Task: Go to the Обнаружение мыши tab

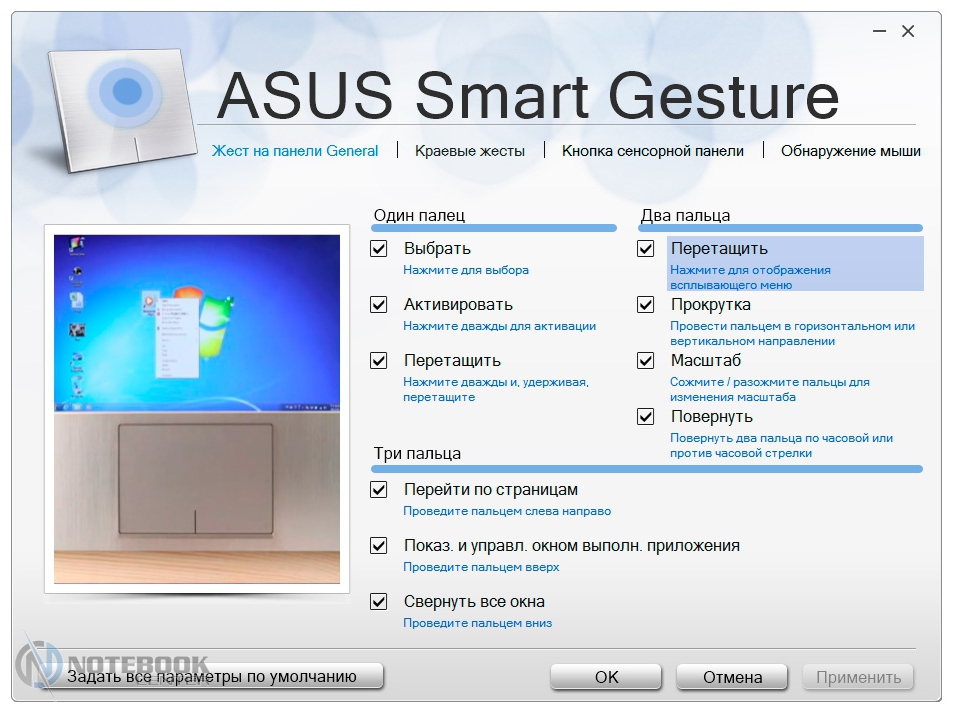Action: 850,151
